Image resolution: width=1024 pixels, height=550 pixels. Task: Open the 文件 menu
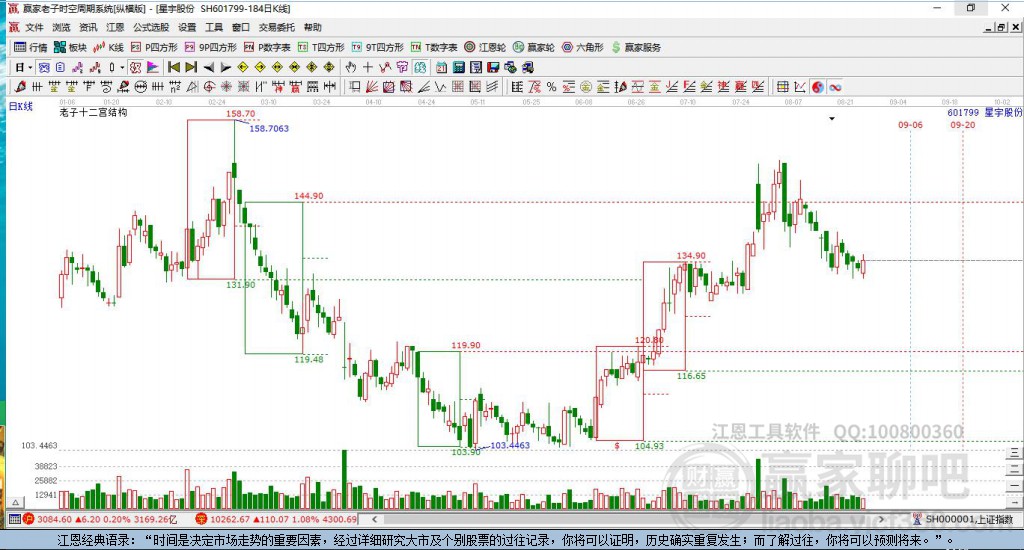point(34,27)
